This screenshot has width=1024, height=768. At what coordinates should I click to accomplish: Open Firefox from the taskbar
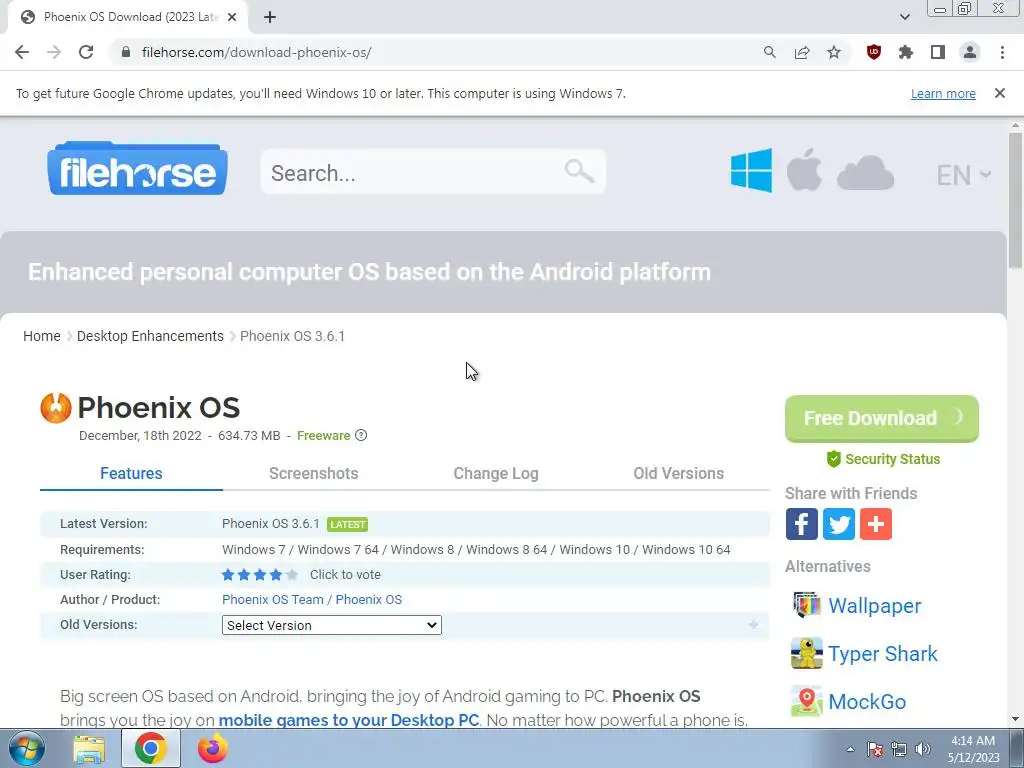[x=212, y=748]
